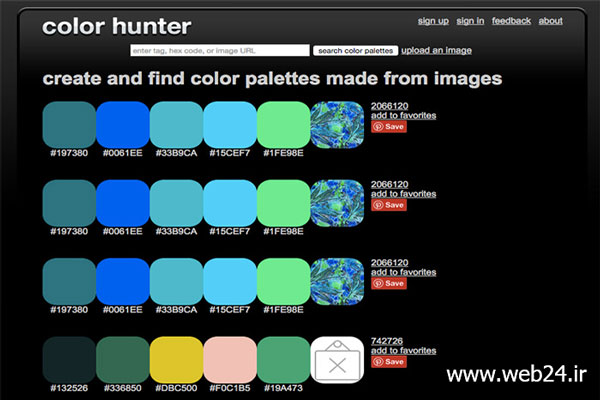Select the #F0C1B5 pink swatch
This screenshot has height=400, width=600.
click(230, 360)
